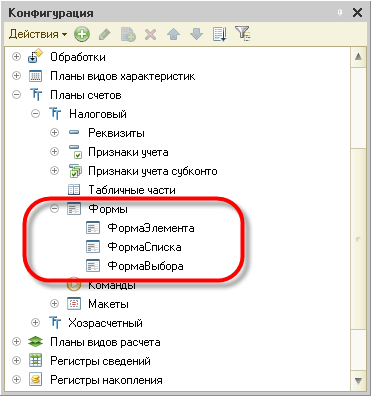Select ФормаВыбора in the tree

145,266
